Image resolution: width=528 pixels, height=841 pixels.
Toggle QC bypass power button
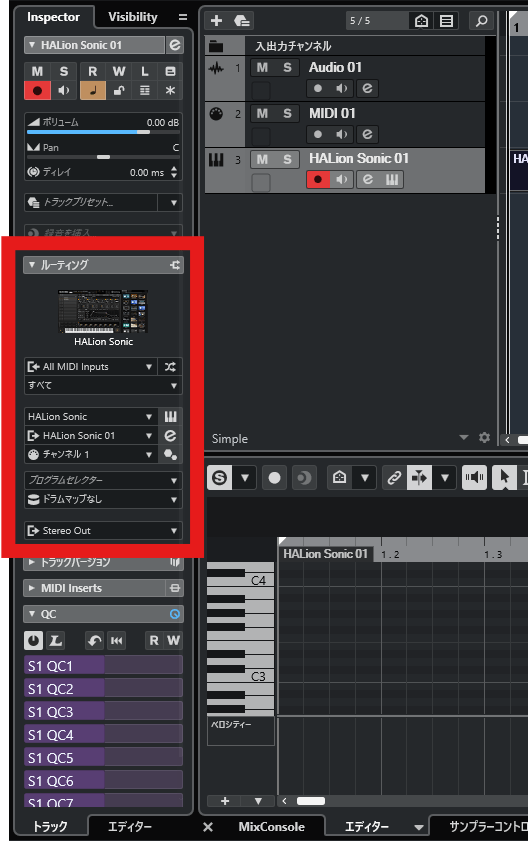pyautogui.click(x=34, y=640)
